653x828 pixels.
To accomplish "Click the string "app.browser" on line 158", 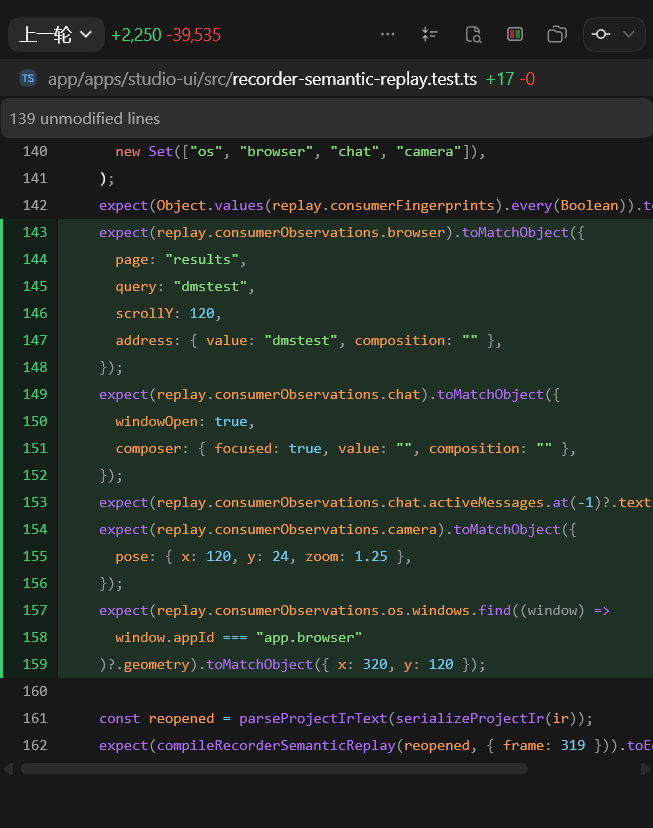I will tap(309, 637).
